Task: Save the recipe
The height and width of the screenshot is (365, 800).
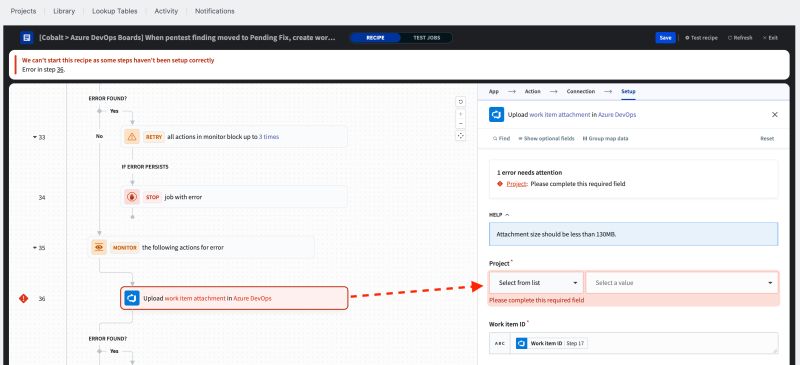Action: [x=665, y=38]
